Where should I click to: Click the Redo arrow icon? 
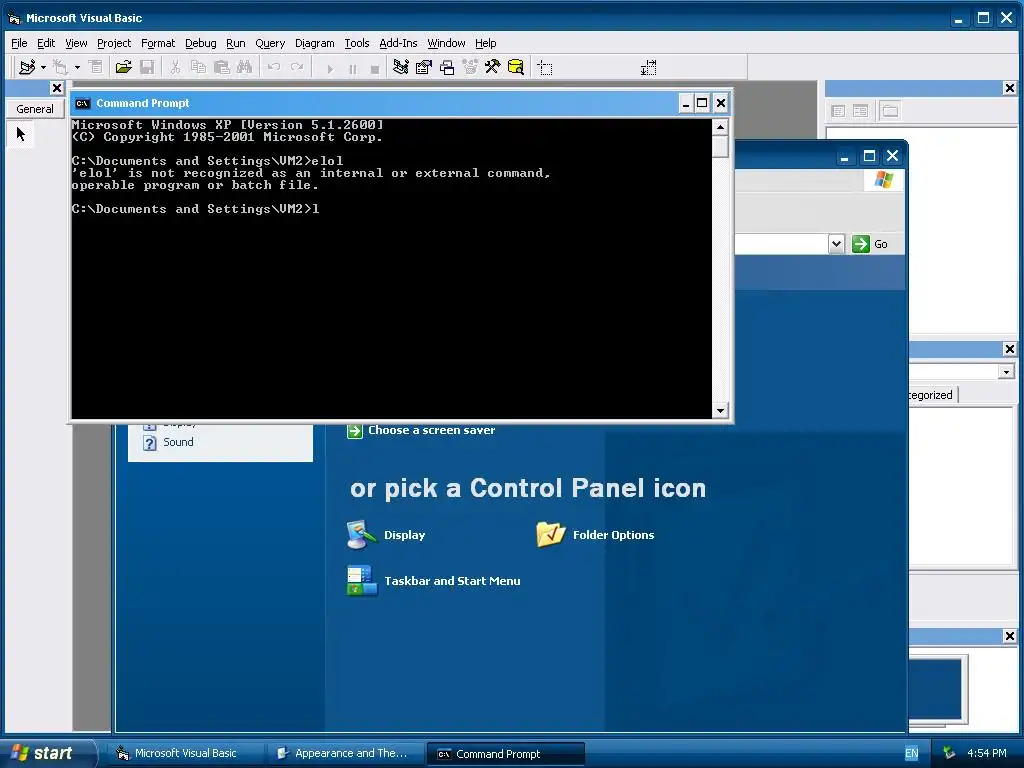296,67
